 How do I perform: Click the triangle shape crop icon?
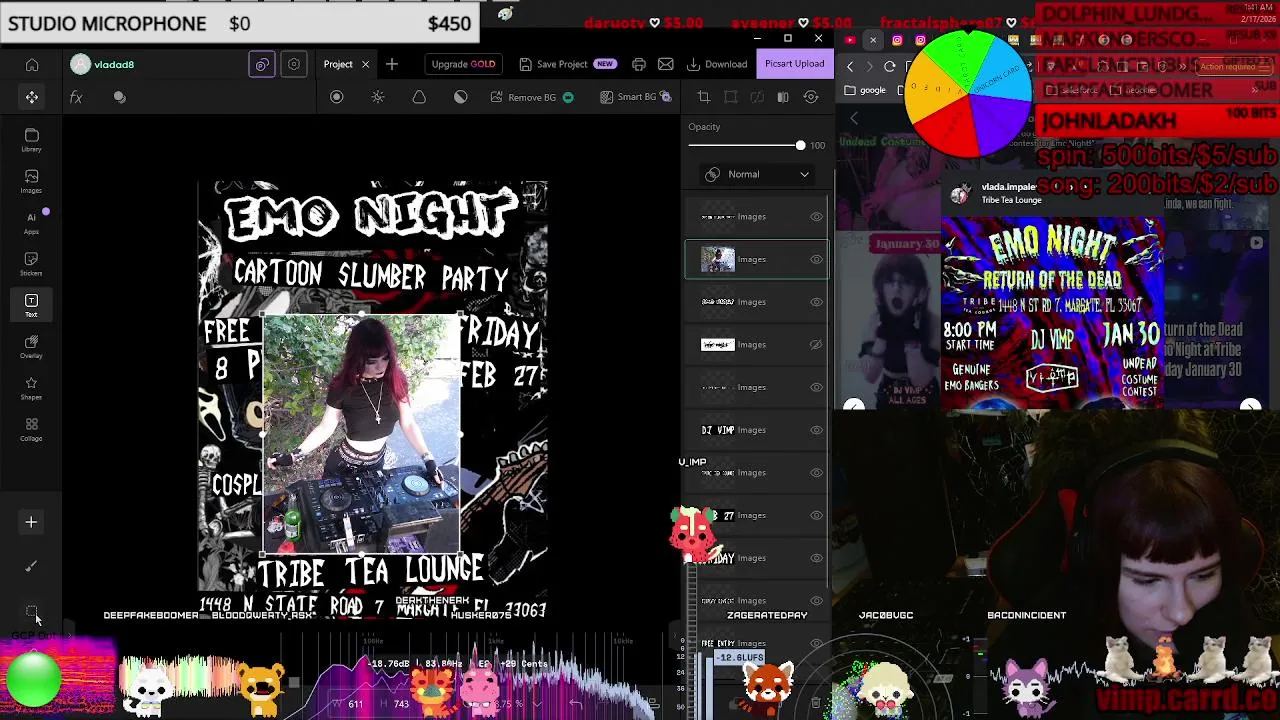tap(419, 97)
